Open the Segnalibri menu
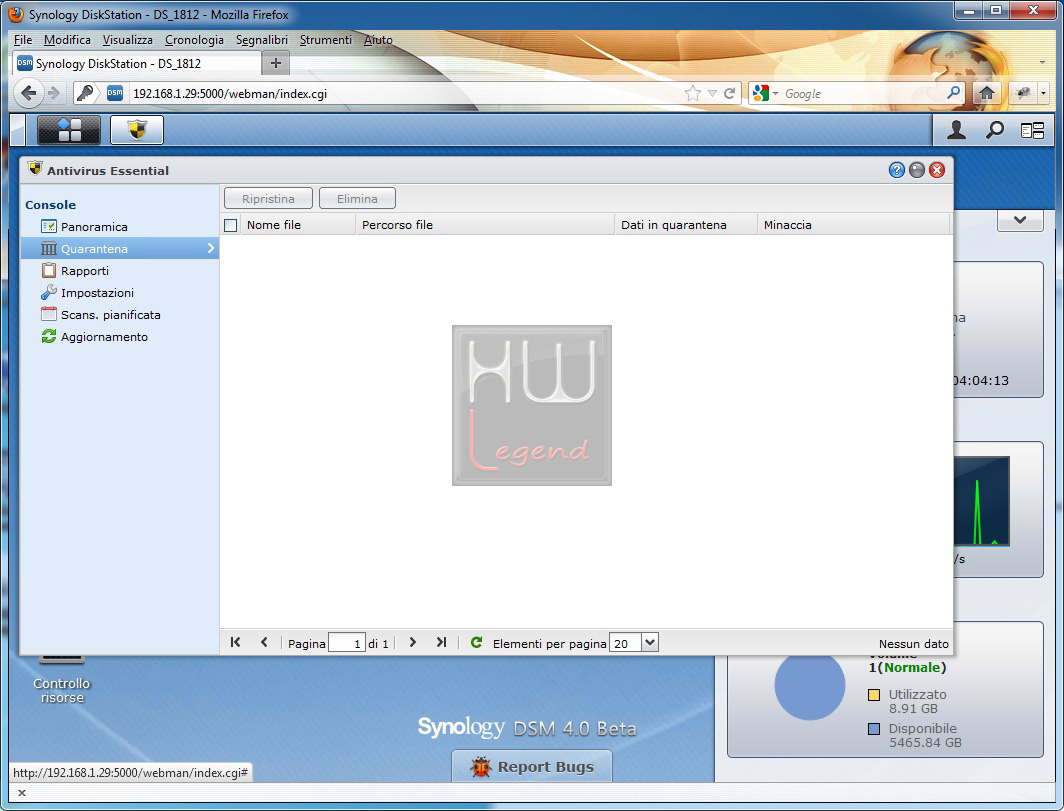 262,40
